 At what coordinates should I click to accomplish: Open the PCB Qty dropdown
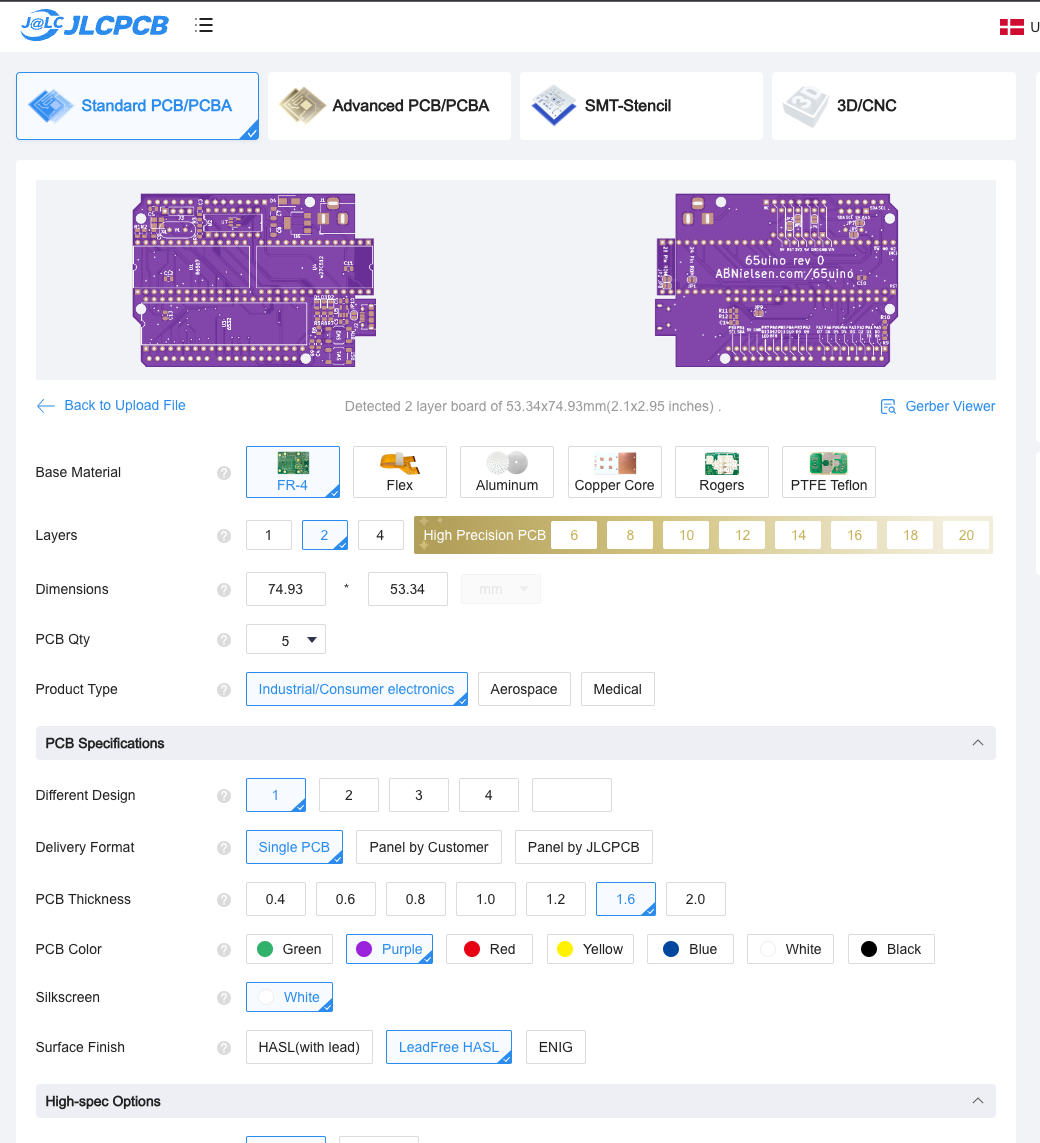pyautogui.click(x=286, y=639)
